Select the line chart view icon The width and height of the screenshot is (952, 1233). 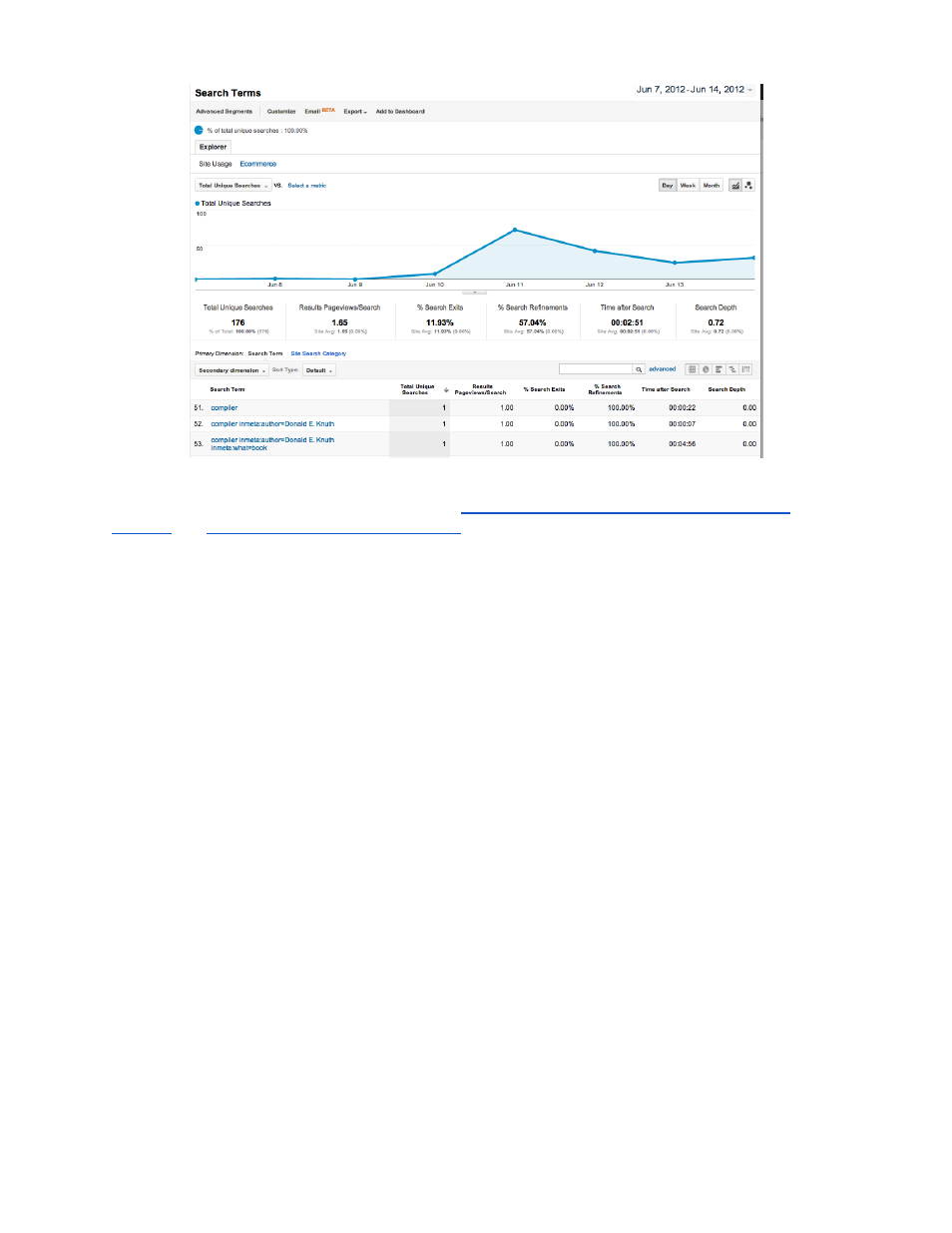[735, 185]
